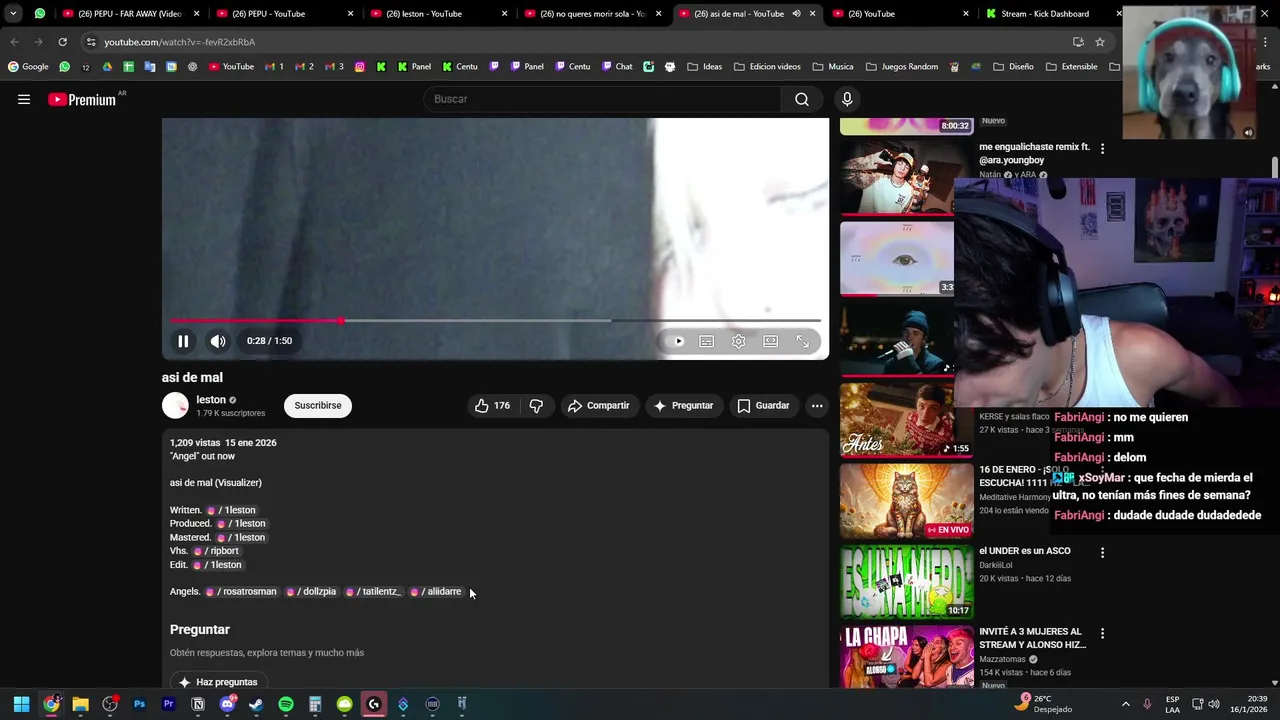This screenshot has width=1280, height=720.
Task: Open Steam from the taskbar
Action: [x=256, y=704]
